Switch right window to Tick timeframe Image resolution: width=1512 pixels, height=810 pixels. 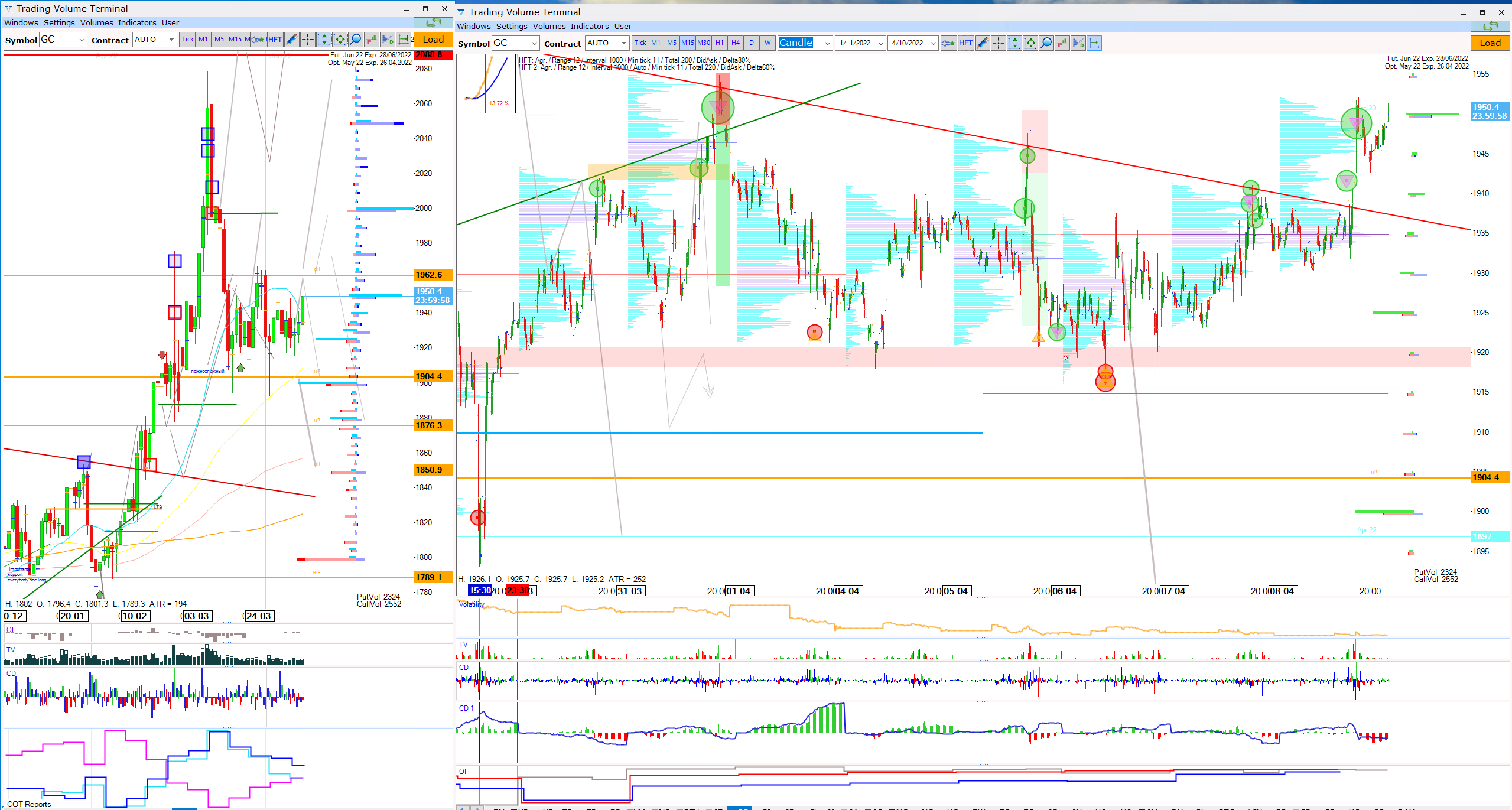[x=640, y=43]
